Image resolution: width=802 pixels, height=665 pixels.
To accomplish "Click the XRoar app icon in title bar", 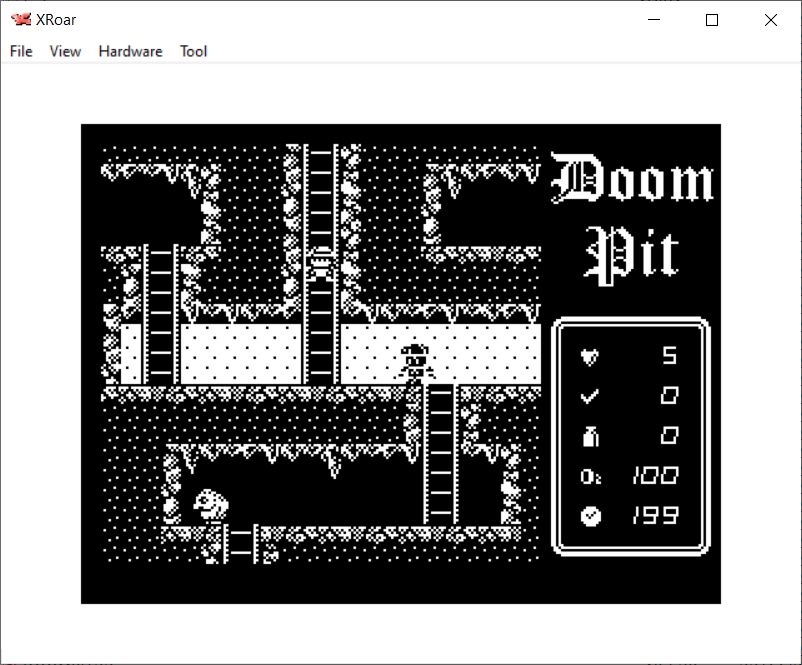I will point(20,20).
